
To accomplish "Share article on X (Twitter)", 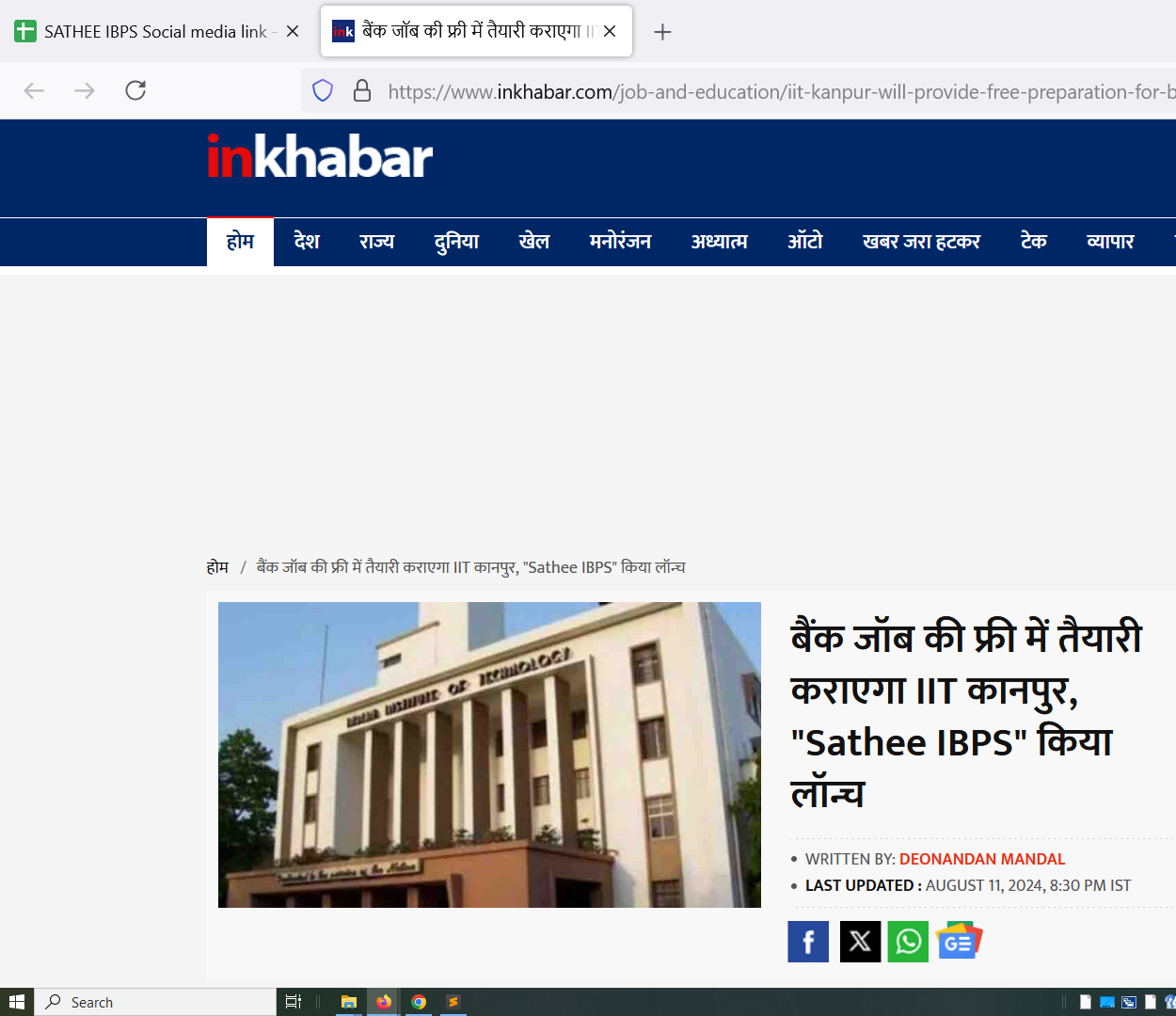I will tap(860, 942).
